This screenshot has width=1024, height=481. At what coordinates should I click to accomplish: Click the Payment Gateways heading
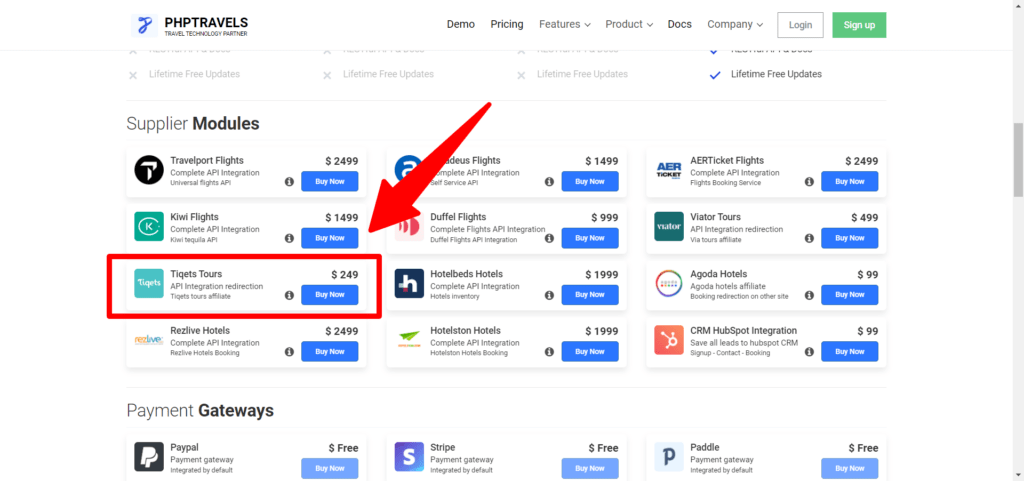tap(200, 411)
